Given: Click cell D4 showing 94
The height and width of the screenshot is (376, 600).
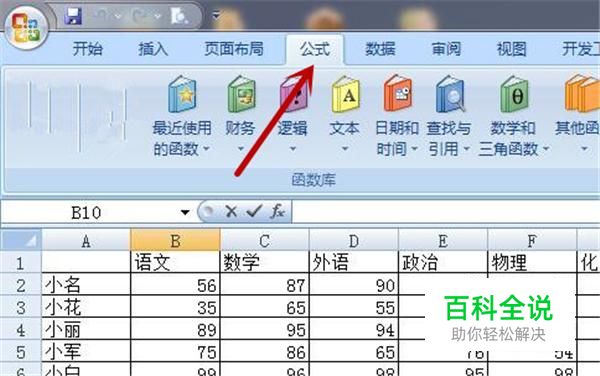Looking at the screenshot, I should [x=354, y=329].
